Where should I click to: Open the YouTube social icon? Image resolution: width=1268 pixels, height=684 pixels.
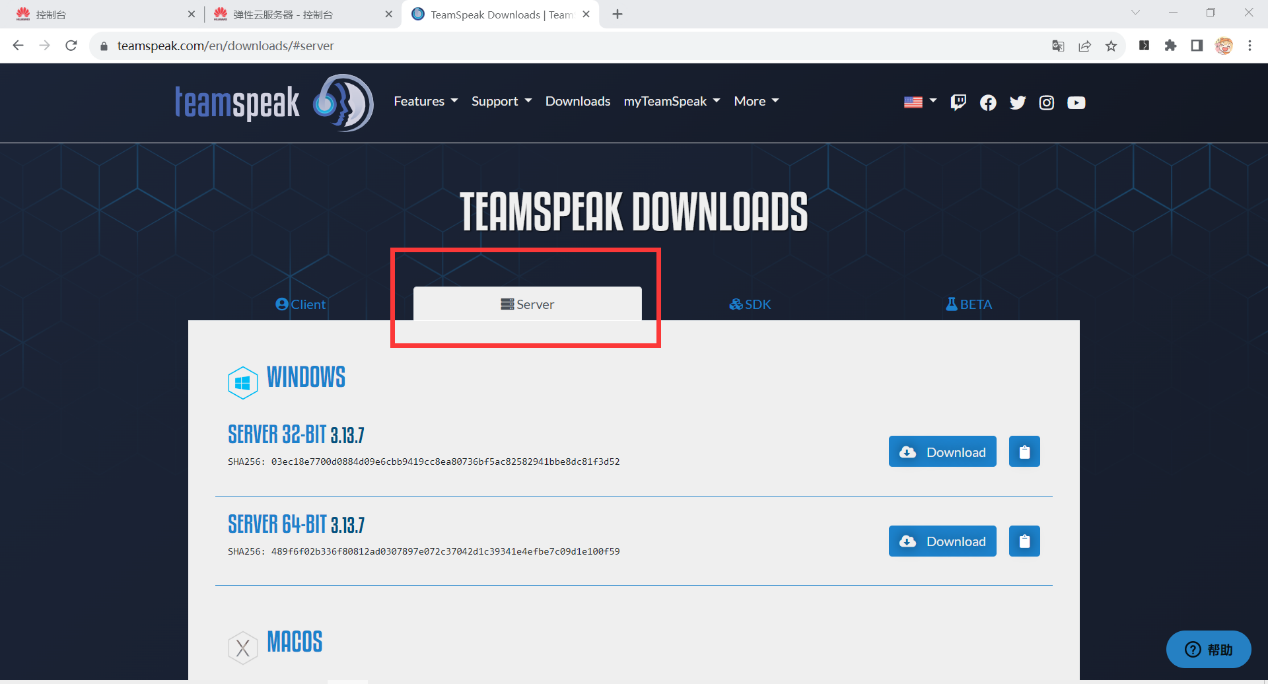point(1076,102)
